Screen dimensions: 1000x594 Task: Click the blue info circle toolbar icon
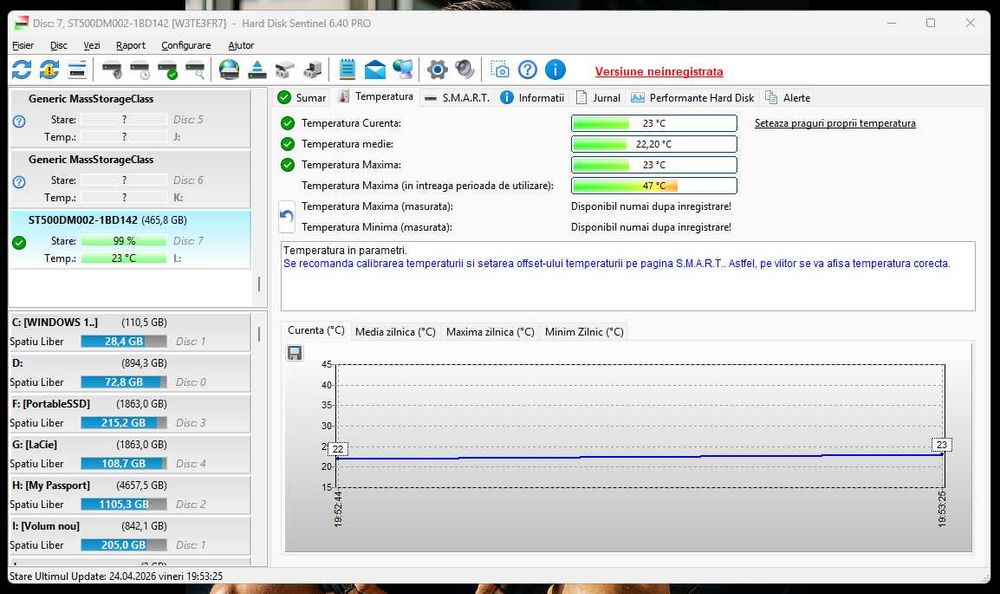[x=555, y=70]
